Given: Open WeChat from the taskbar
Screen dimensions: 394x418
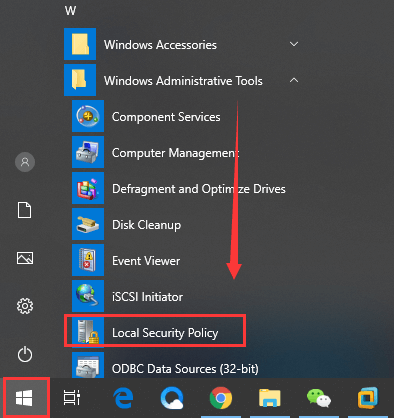Looking at the screenshot, I should 319,398.
